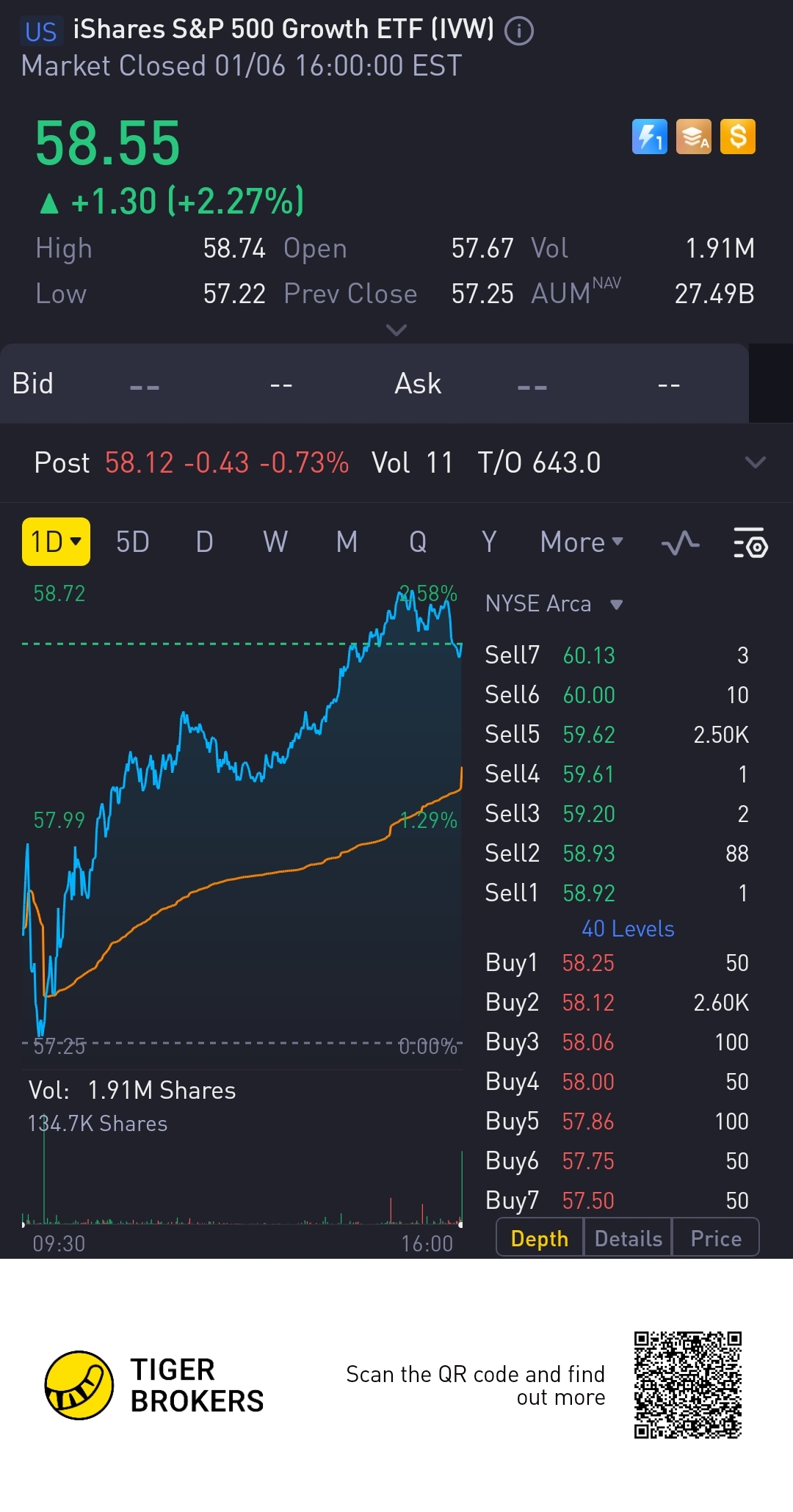
Task: Tap the yellow dollar sign icon
Action: click(738, 137)
